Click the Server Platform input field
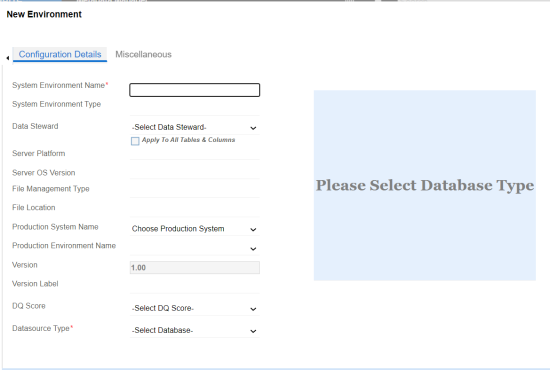Viewport: 550px width, 370px height. click(x=195, y=153)
